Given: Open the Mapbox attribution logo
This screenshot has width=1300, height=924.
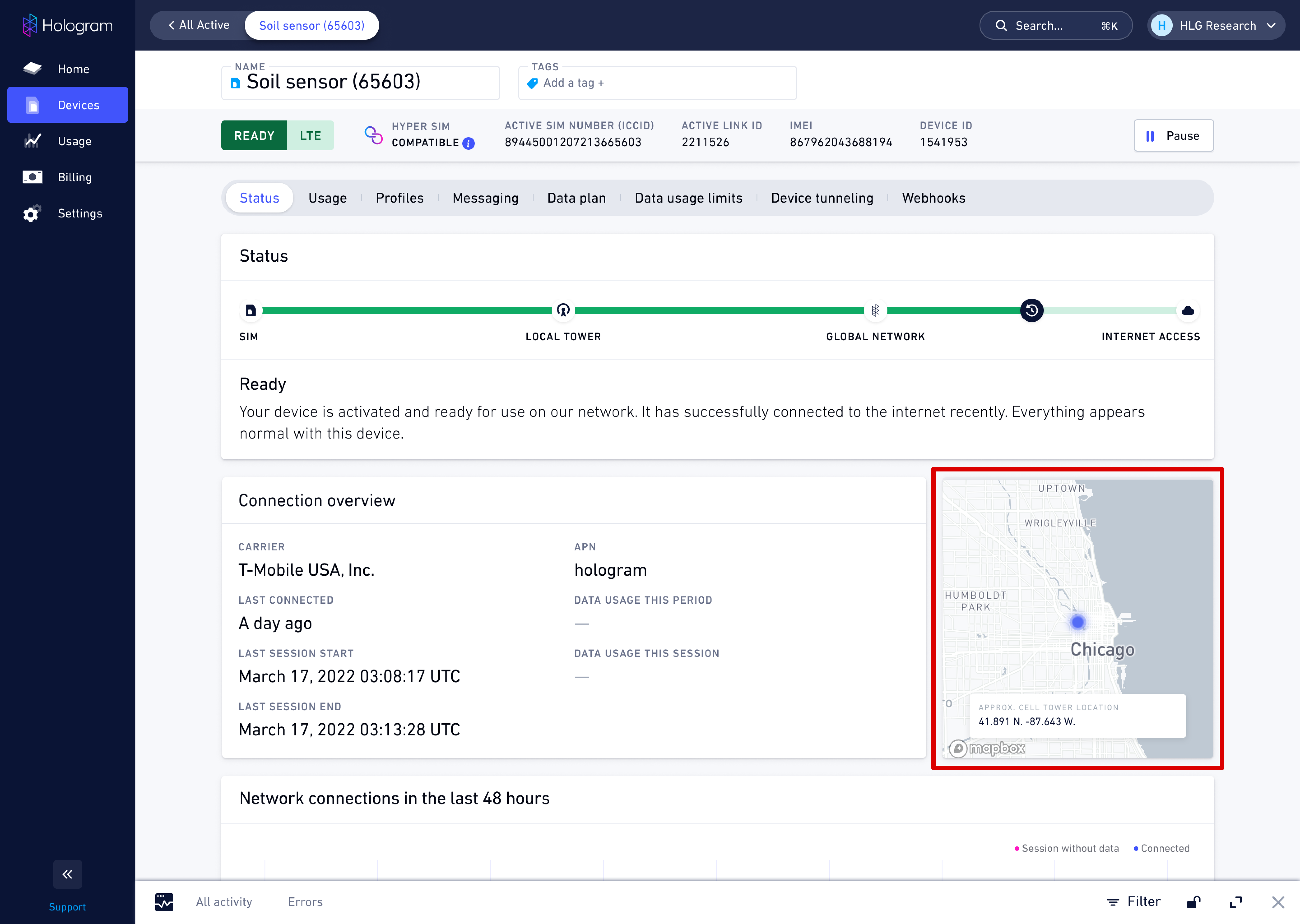Looking at the screenshot, I should pos(987,748).
